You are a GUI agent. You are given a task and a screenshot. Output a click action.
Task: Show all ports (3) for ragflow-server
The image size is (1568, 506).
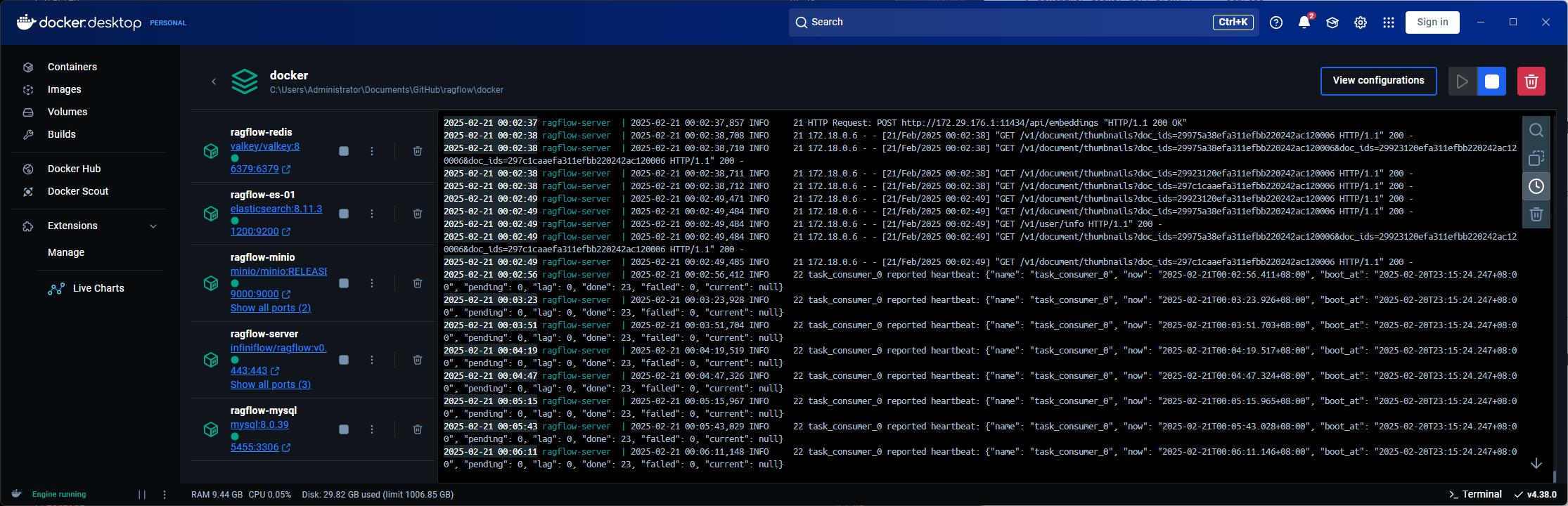pyautogui.click(x=271, y=384)
